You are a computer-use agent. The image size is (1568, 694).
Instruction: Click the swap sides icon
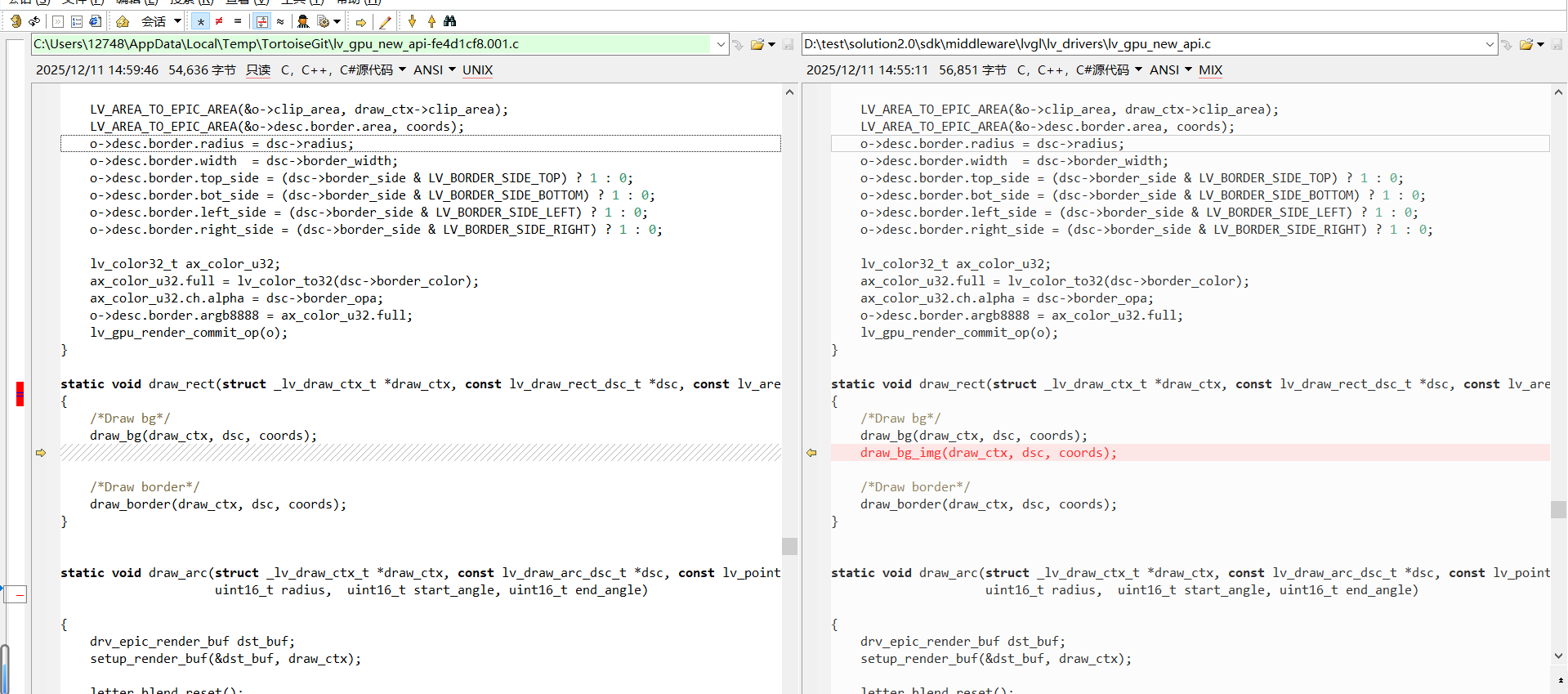(34, 21)
